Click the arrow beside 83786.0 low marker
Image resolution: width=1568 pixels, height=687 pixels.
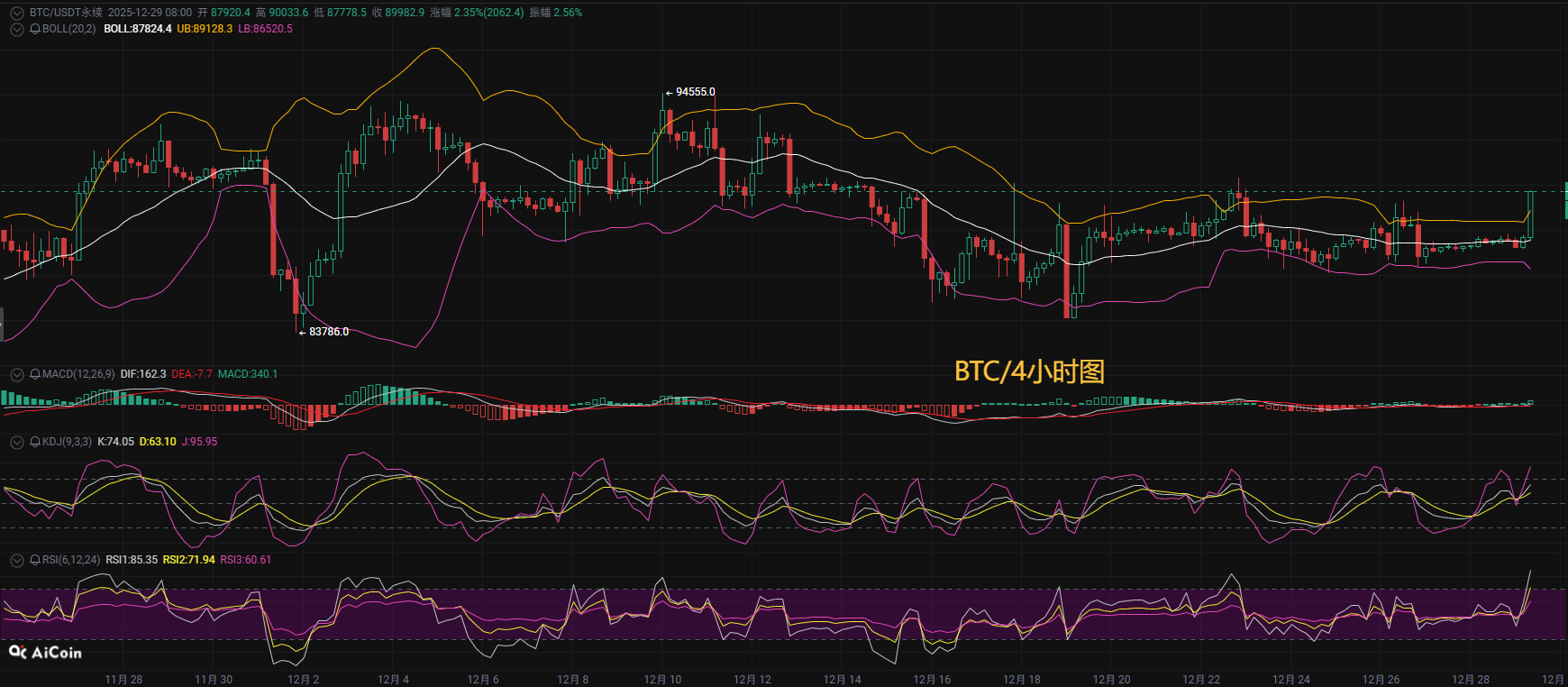point(302,333)
